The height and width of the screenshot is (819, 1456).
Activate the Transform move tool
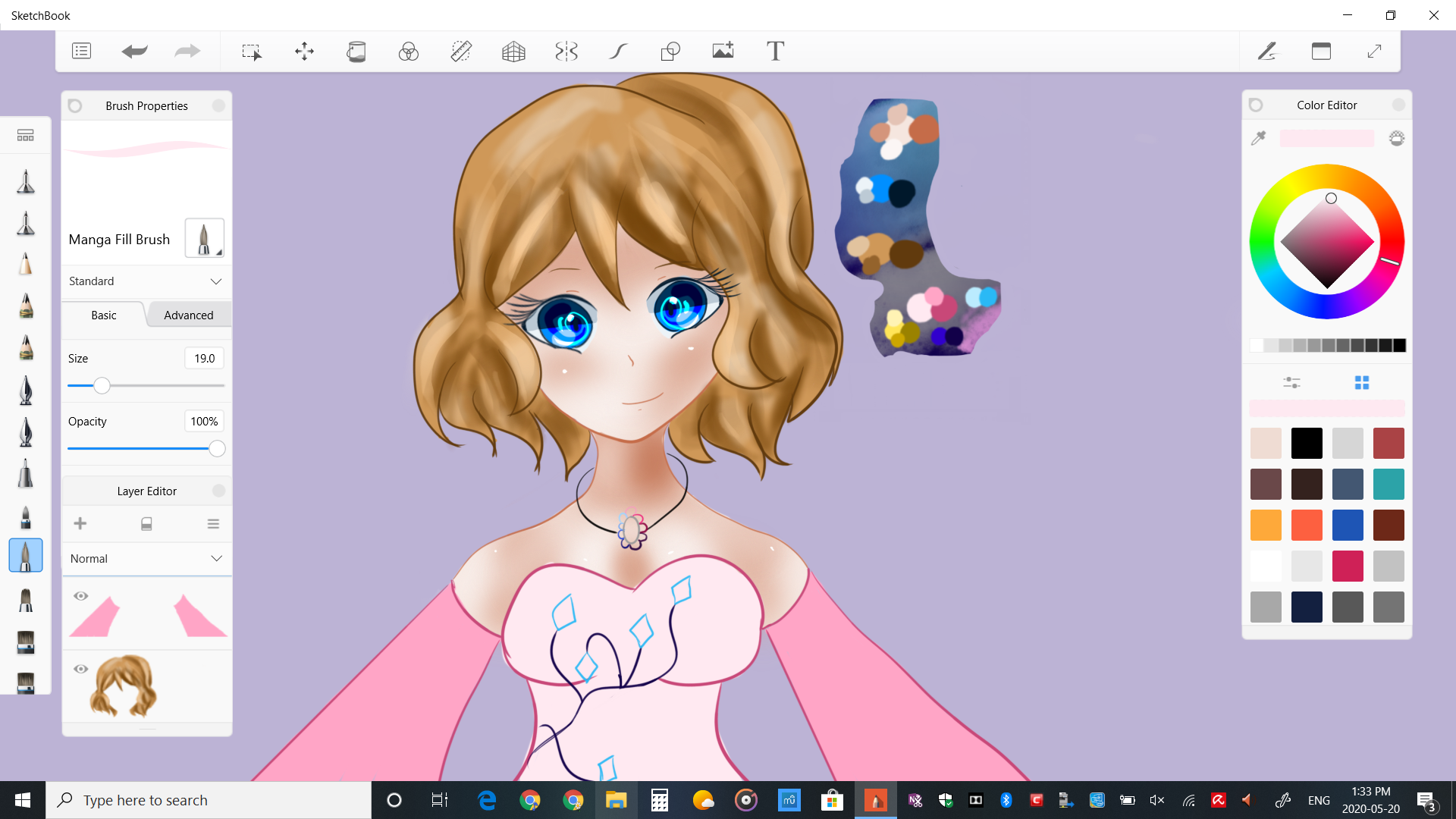[x=304, y=51]
